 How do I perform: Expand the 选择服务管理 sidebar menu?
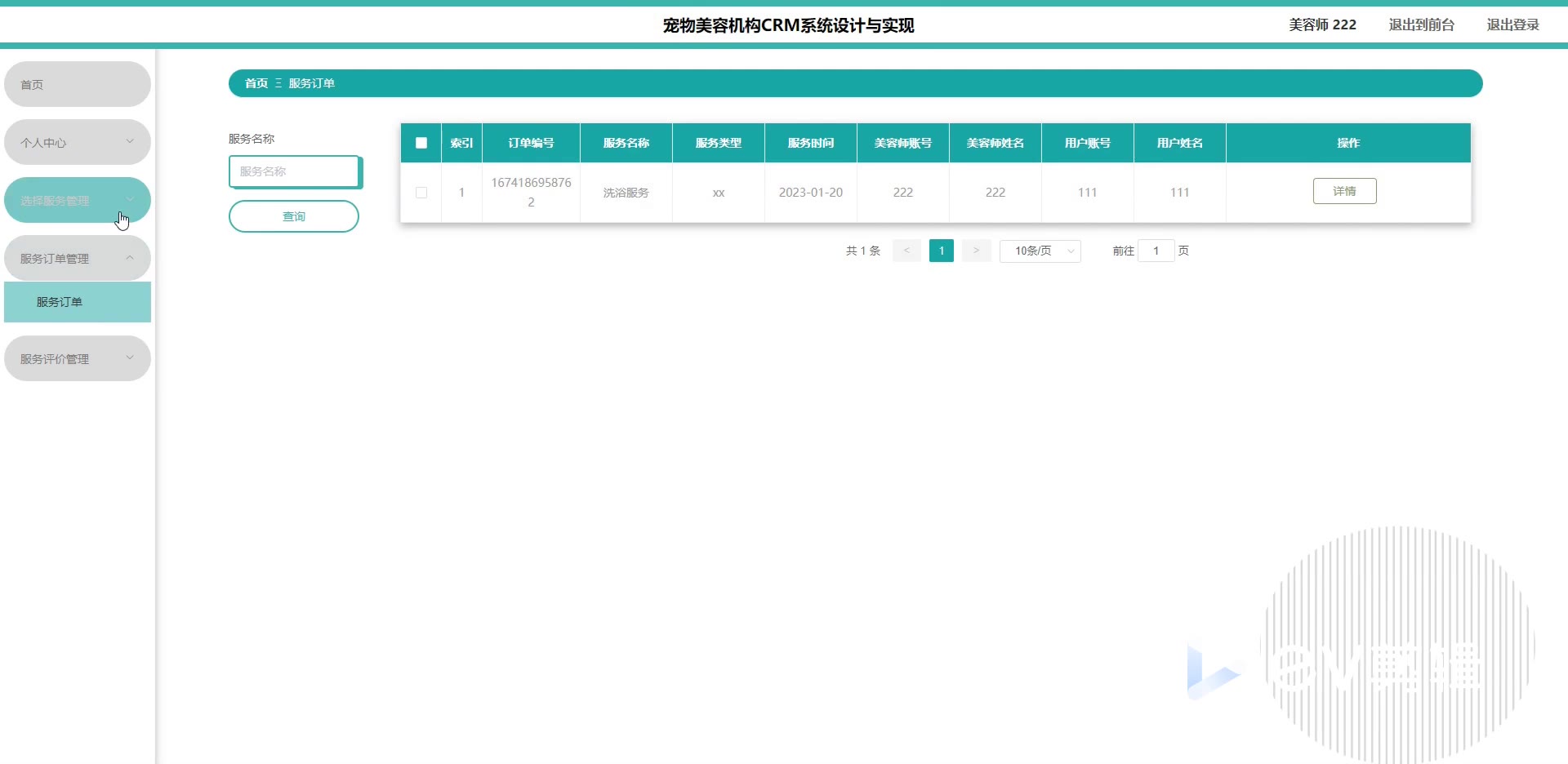(x=78, y=200)
